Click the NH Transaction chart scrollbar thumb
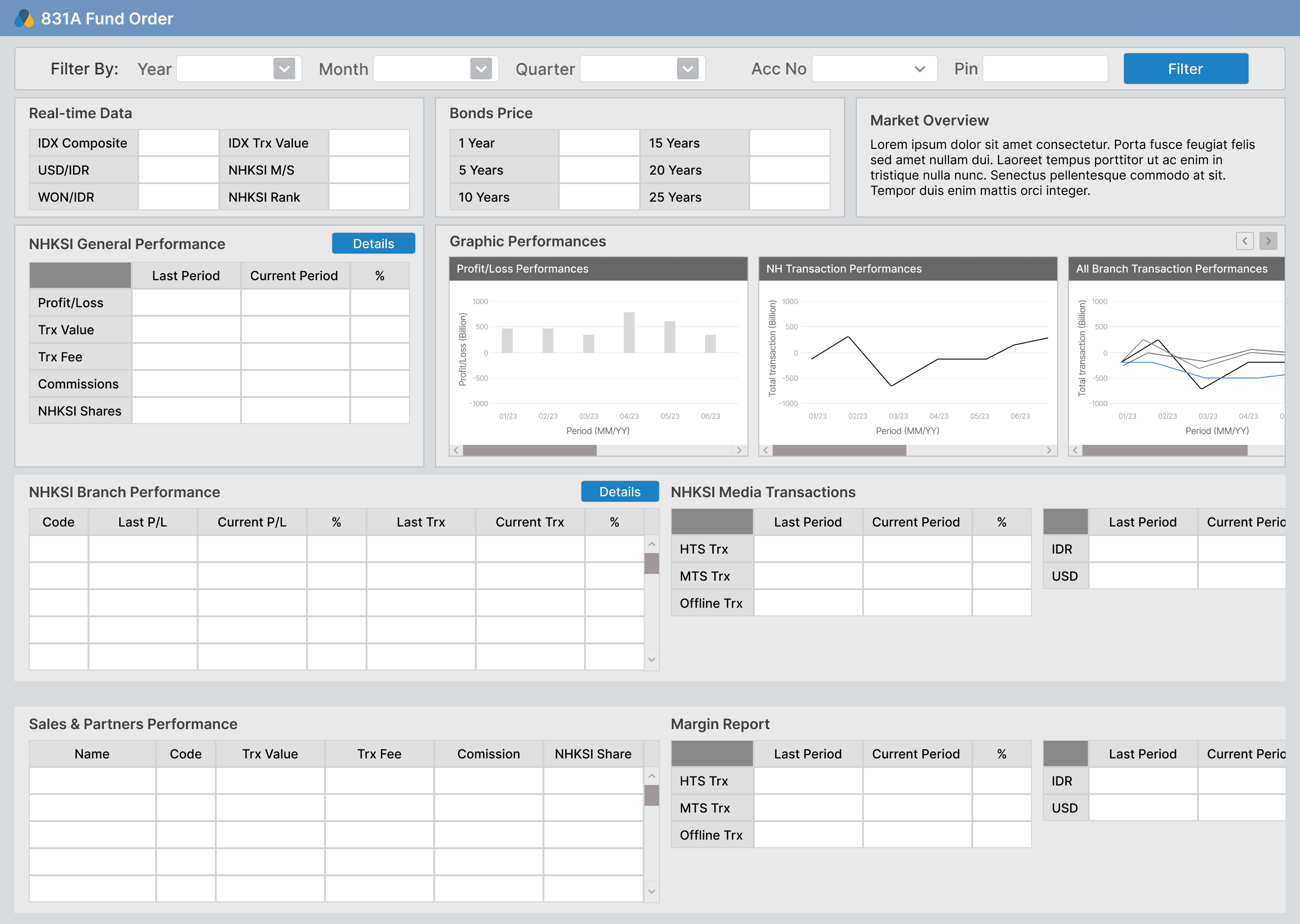Screen dimensions: 1300x924 [x=840, y=450]
